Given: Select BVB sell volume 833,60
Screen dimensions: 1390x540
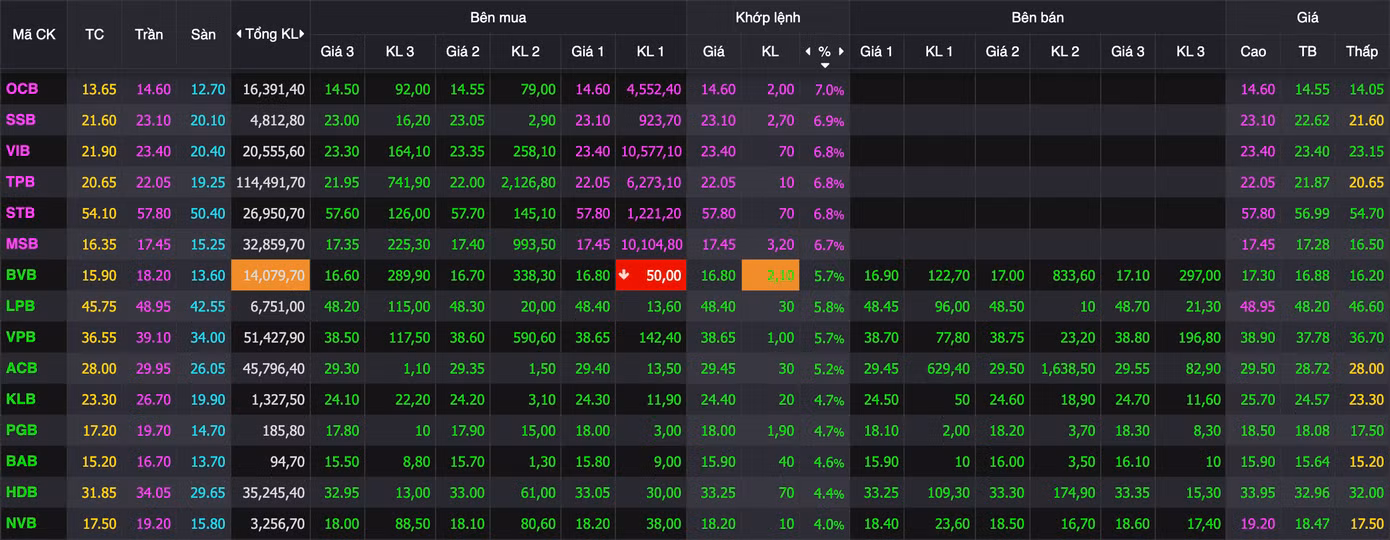Looking at the screenshot, I should 1074,275.
